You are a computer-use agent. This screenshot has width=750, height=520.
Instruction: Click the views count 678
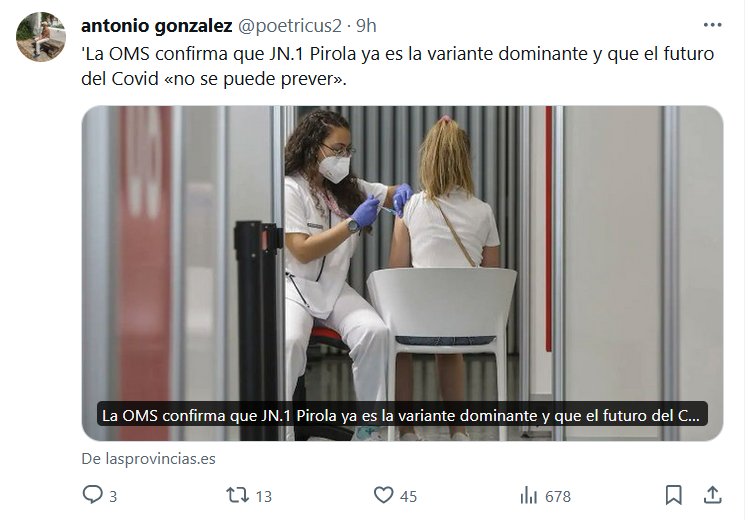point(558,497)
